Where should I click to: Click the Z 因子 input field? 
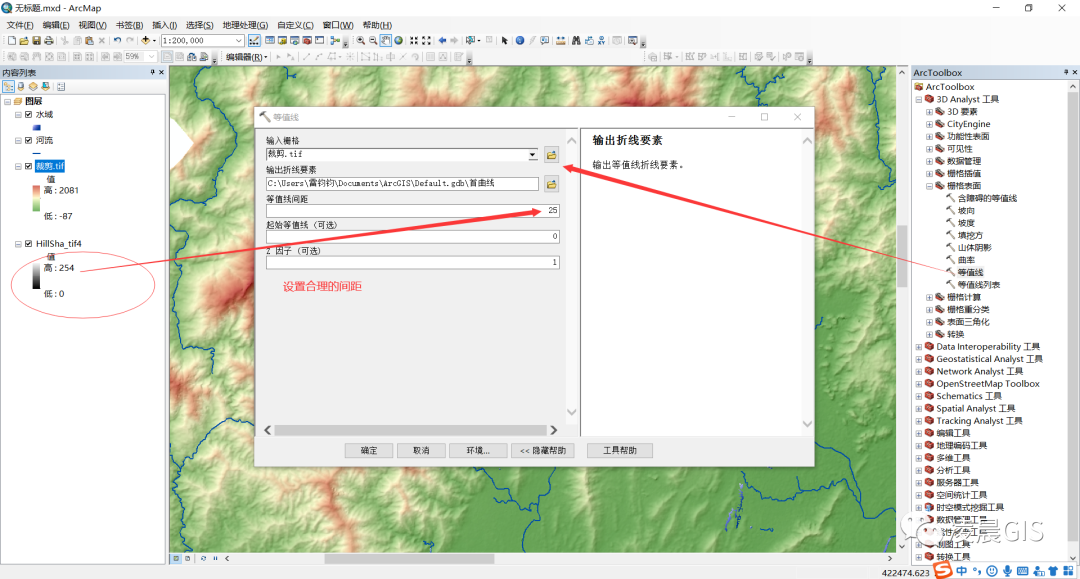[x=413, y=262]
